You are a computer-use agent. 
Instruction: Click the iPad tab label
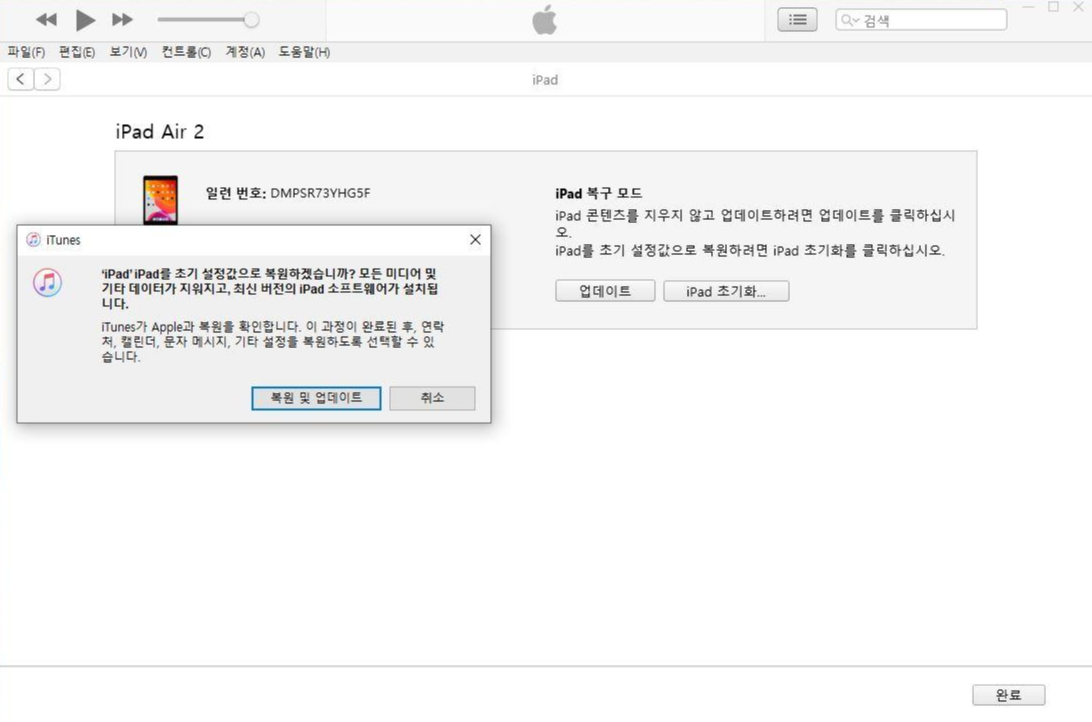point(545,80)
